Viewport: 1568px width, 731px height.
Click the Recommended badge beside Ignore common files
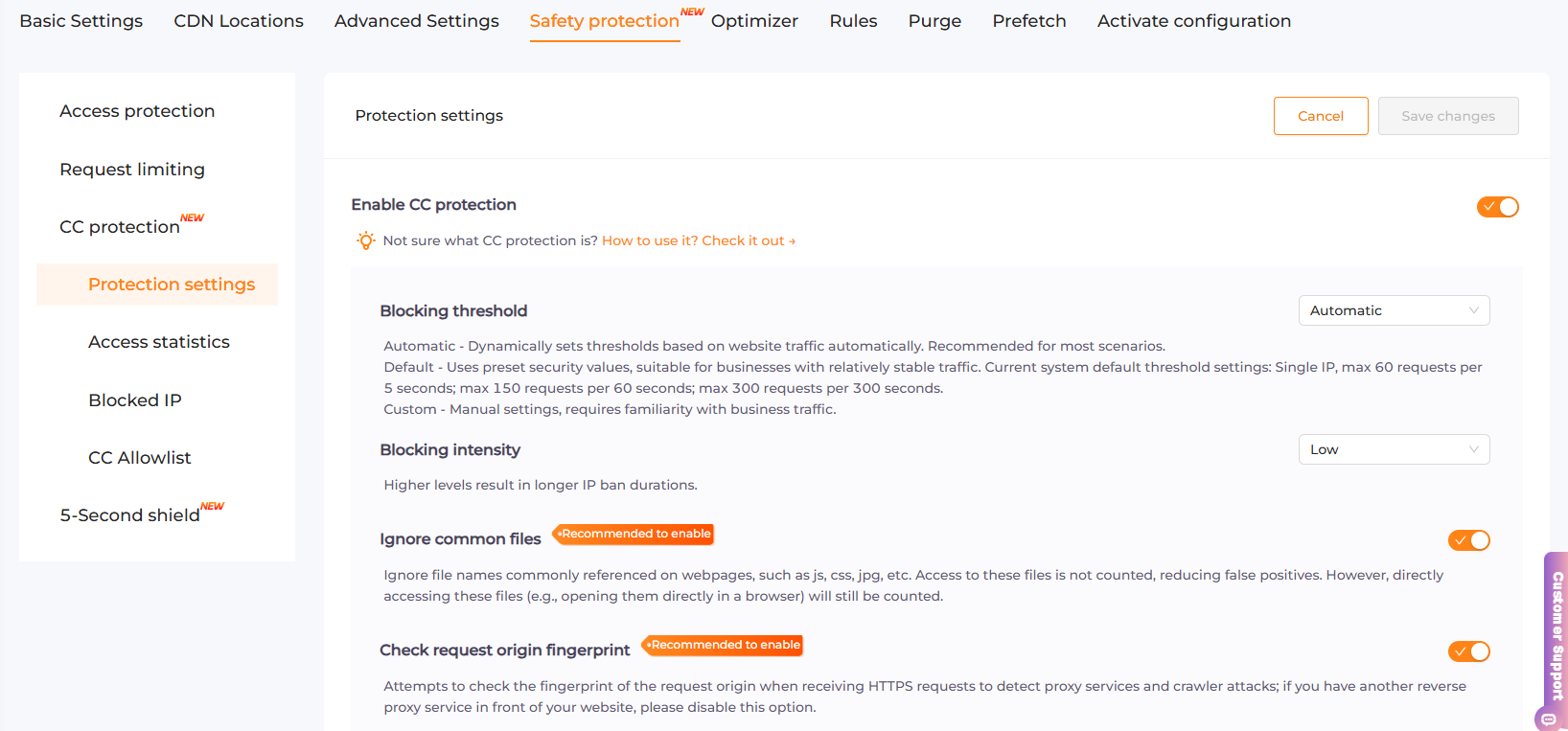634,535
